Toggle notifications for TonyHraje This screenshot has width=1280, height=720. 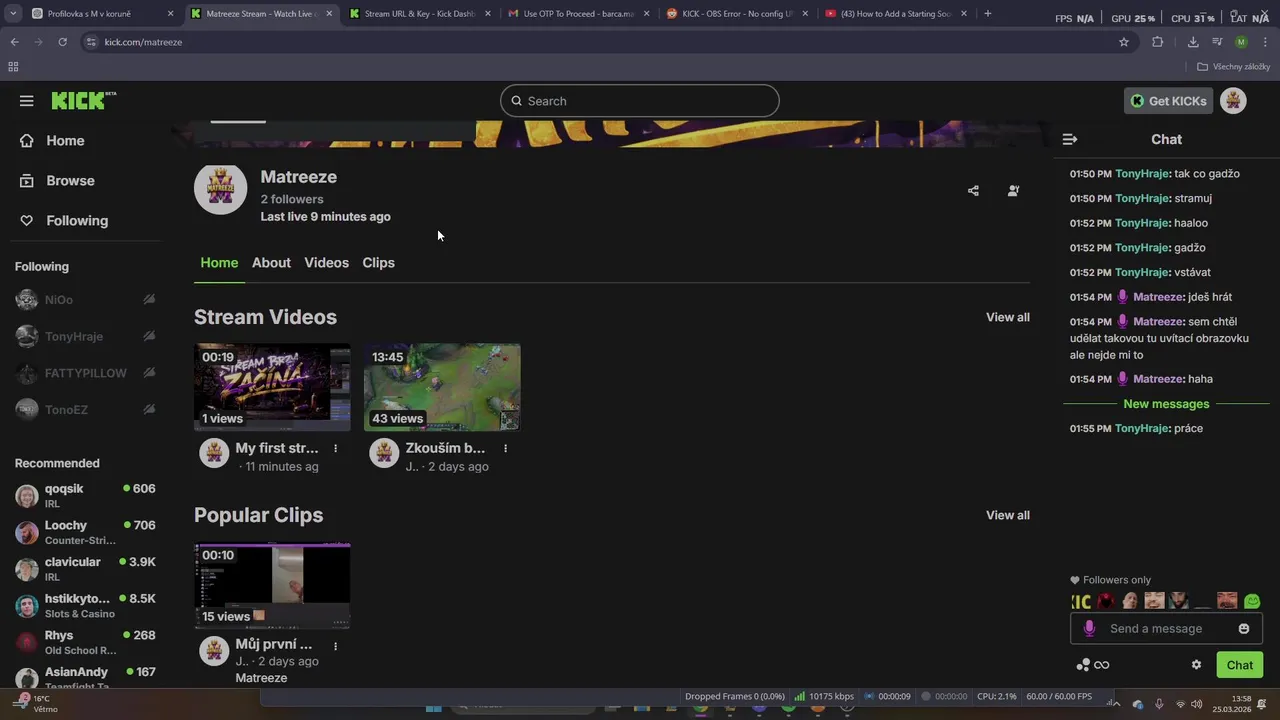[x=149, y=337]
